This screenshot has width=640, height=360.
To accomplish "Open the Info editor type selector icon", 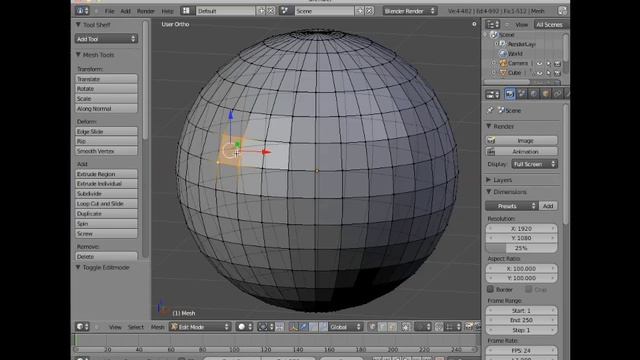I will click(82, 11).
